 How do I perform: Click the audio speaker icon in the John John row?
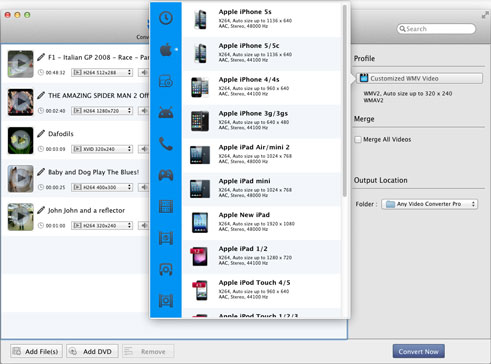pyautogui.click(x=144, y=226)
